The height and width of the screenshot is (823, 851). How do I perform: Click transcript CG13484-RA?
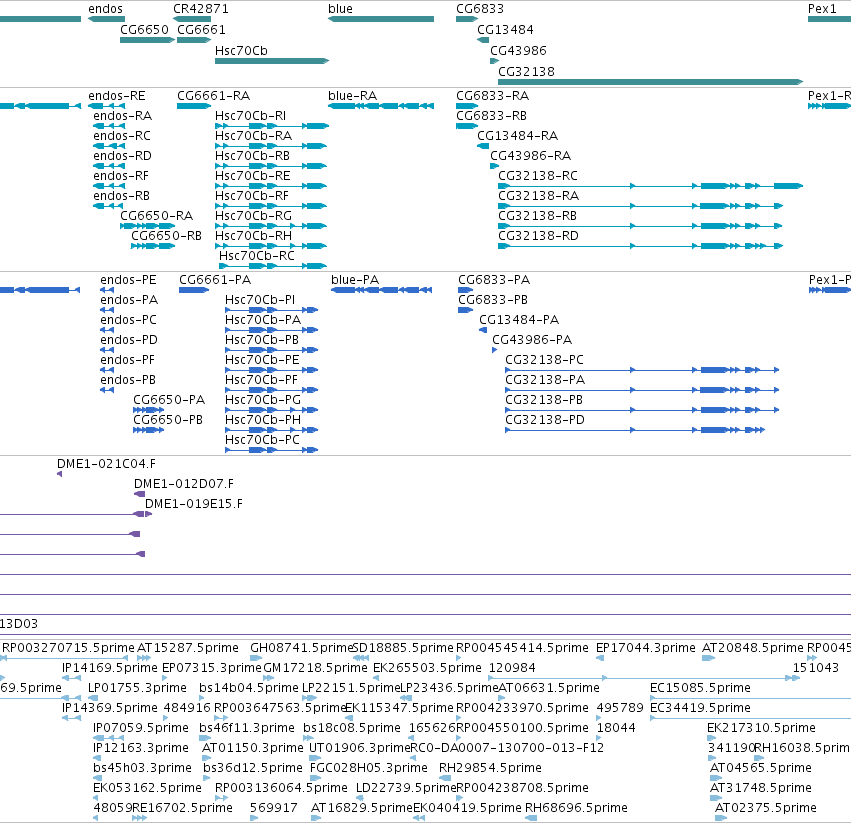[518, 136]
